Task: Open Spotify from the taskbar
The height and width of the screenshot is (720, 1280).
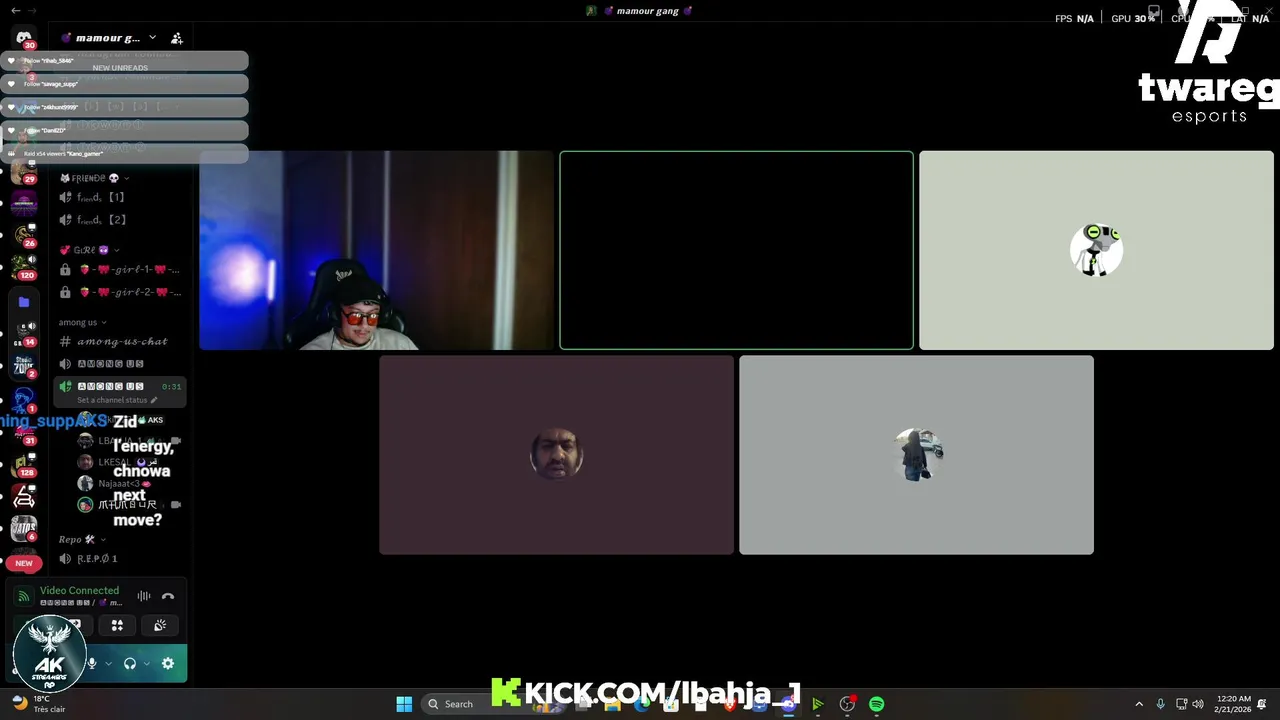Action: coord(877,704)
